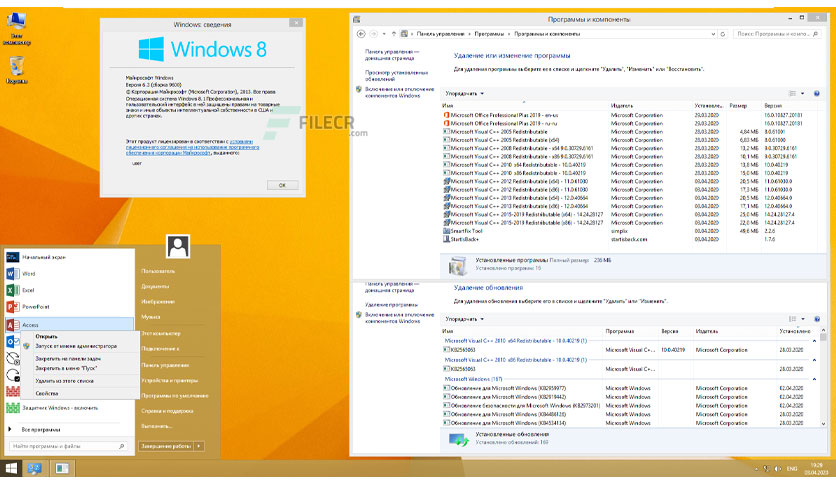This screenshot has height=484, width=836.
Task: Choose Запуск от имени администратора in context menu
Action: pos(80,346)
